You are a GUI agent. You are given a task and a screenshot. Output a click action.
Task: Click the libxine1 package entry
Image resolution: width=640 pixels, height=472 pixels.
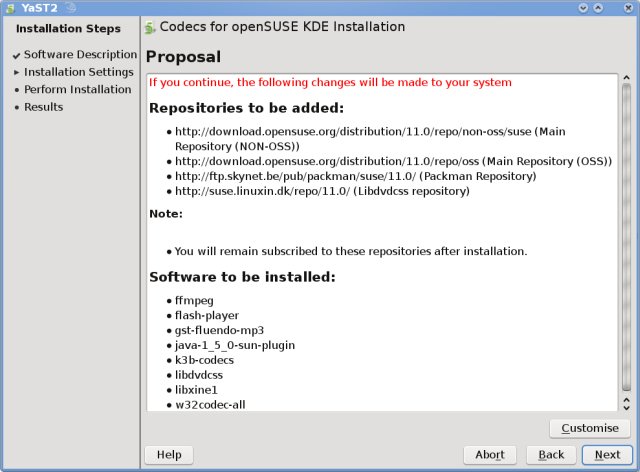coord(196,390)
